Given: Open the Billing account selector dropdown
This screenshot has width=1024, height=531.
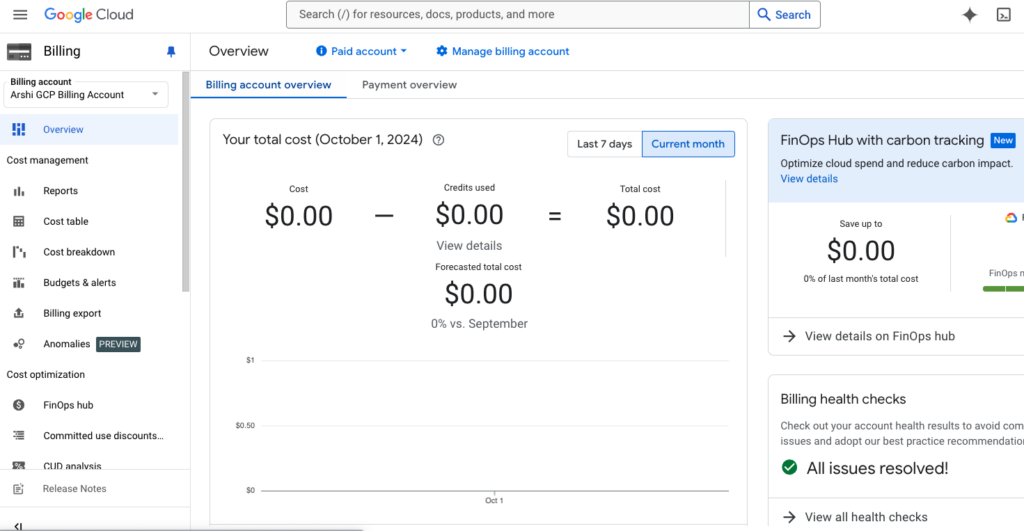Looking at the screenshot, I should tap(86, 95).
